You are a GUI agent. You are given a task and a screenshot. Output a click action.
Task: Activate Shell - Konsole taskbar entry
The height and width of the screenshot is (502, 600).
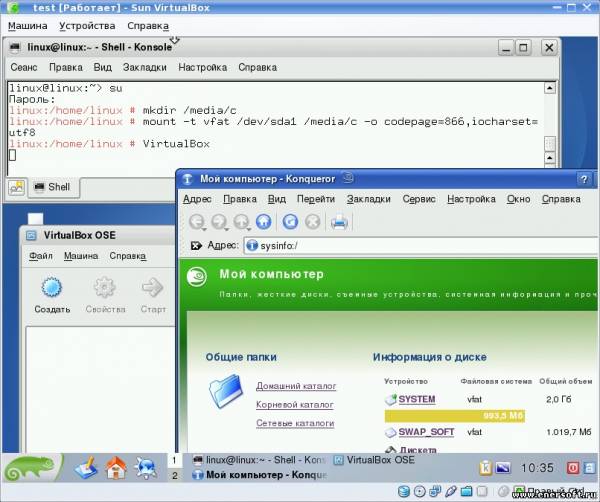(x=259, y=460)
